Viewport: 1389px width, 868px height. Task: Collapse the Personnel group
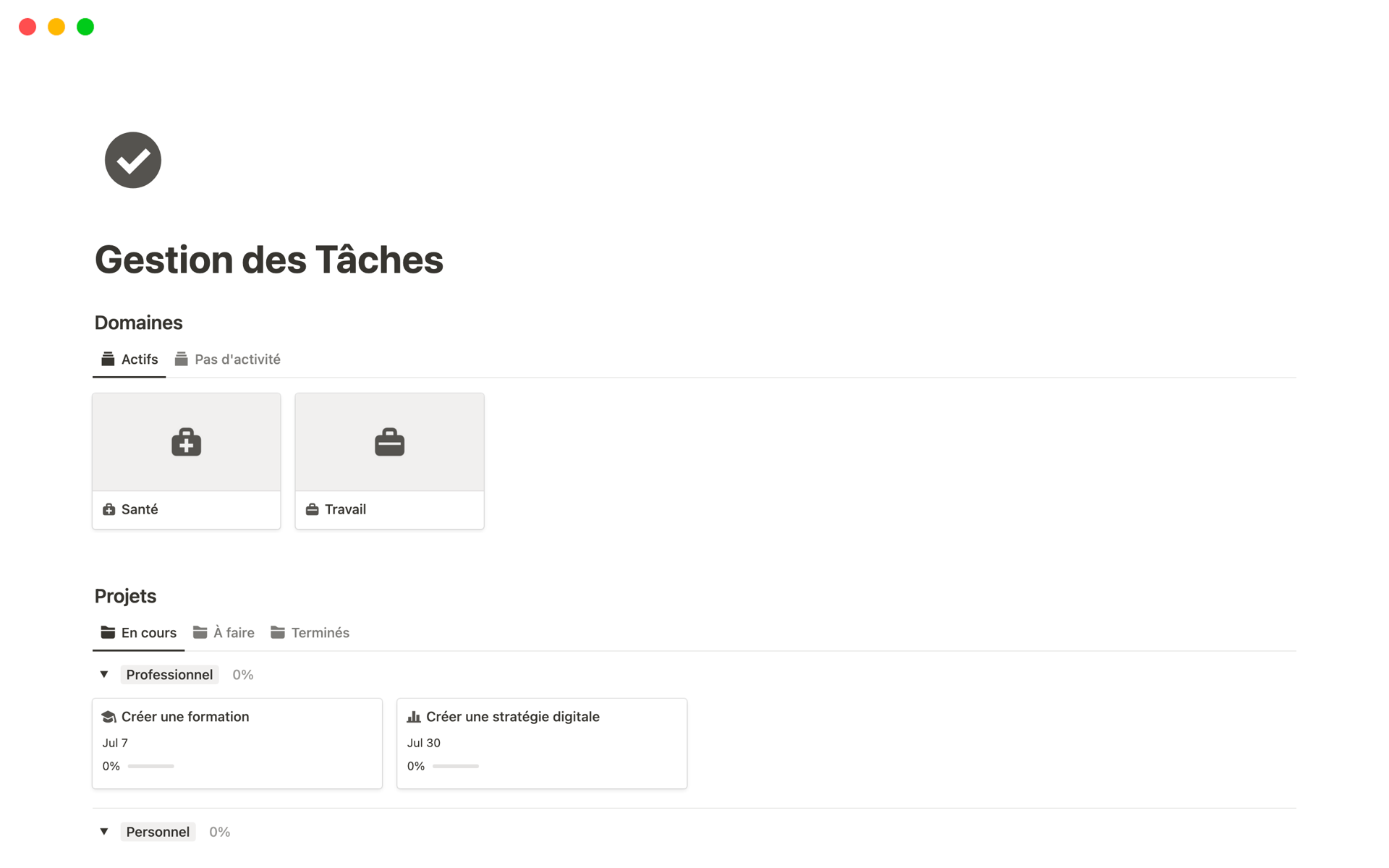tap(104, 832)
